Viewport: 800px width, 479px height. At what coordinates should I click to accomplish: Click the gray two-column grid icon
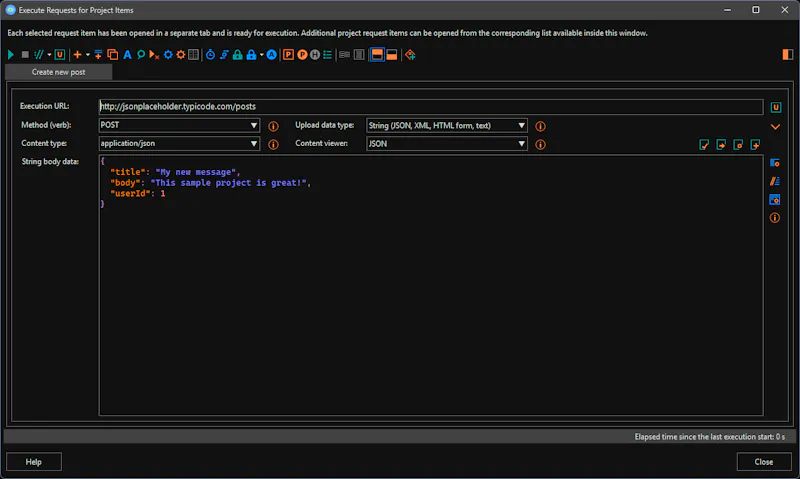pos(193,55)
